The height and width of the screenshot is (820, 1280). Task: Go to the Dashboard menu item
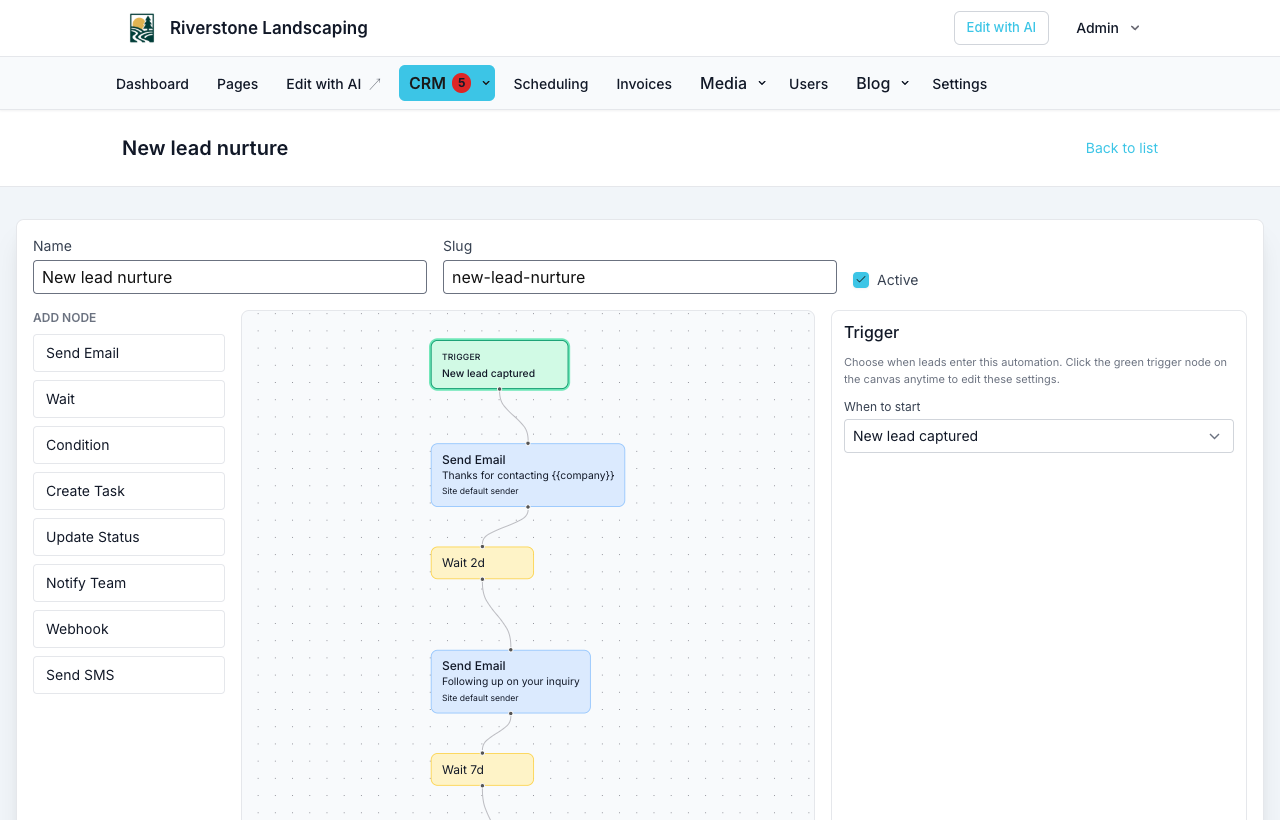pos(152,84)
